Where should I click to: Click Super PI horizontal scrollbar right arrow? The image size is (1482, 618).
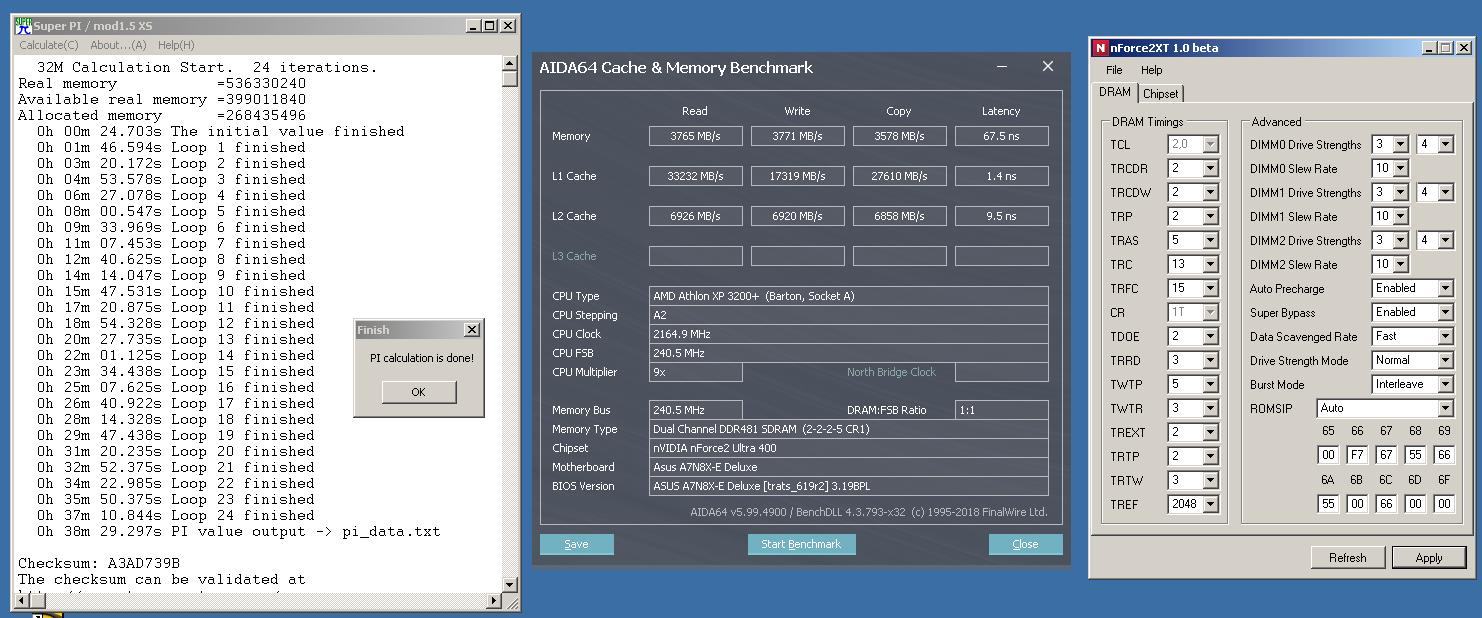click(494, 600)
